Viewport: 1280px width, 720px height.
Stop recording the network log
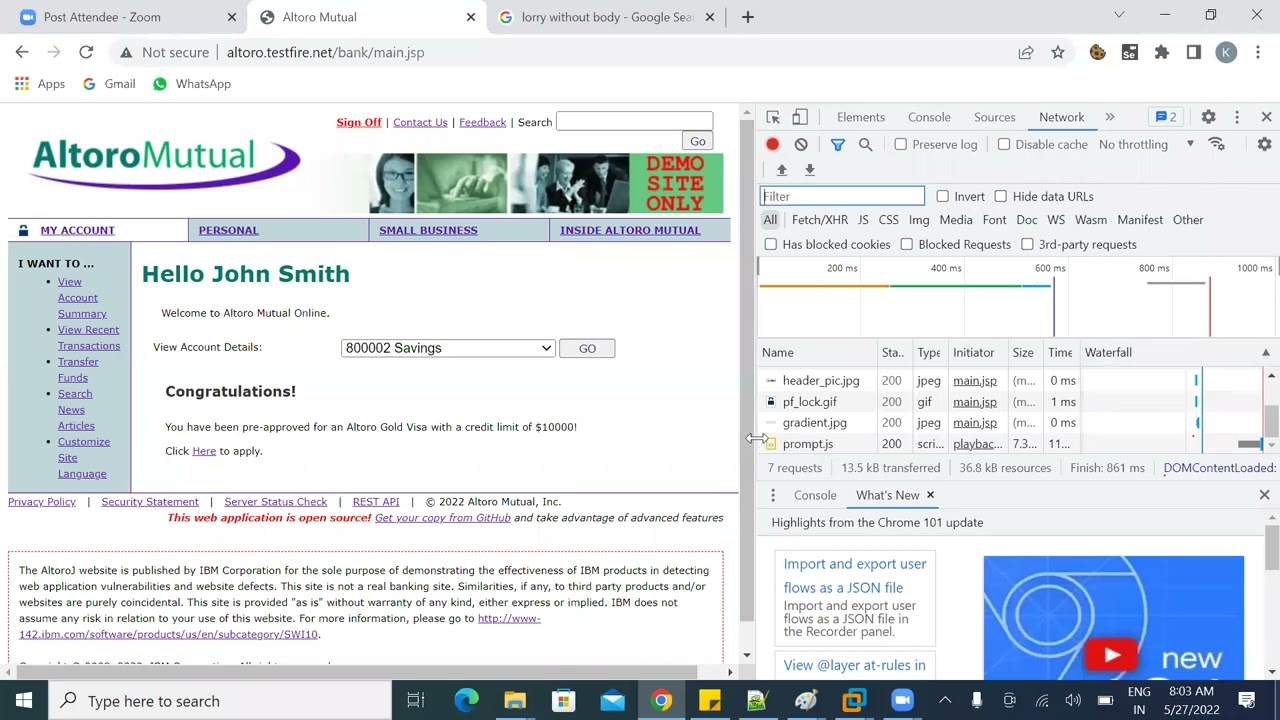[x=772, y=144]
